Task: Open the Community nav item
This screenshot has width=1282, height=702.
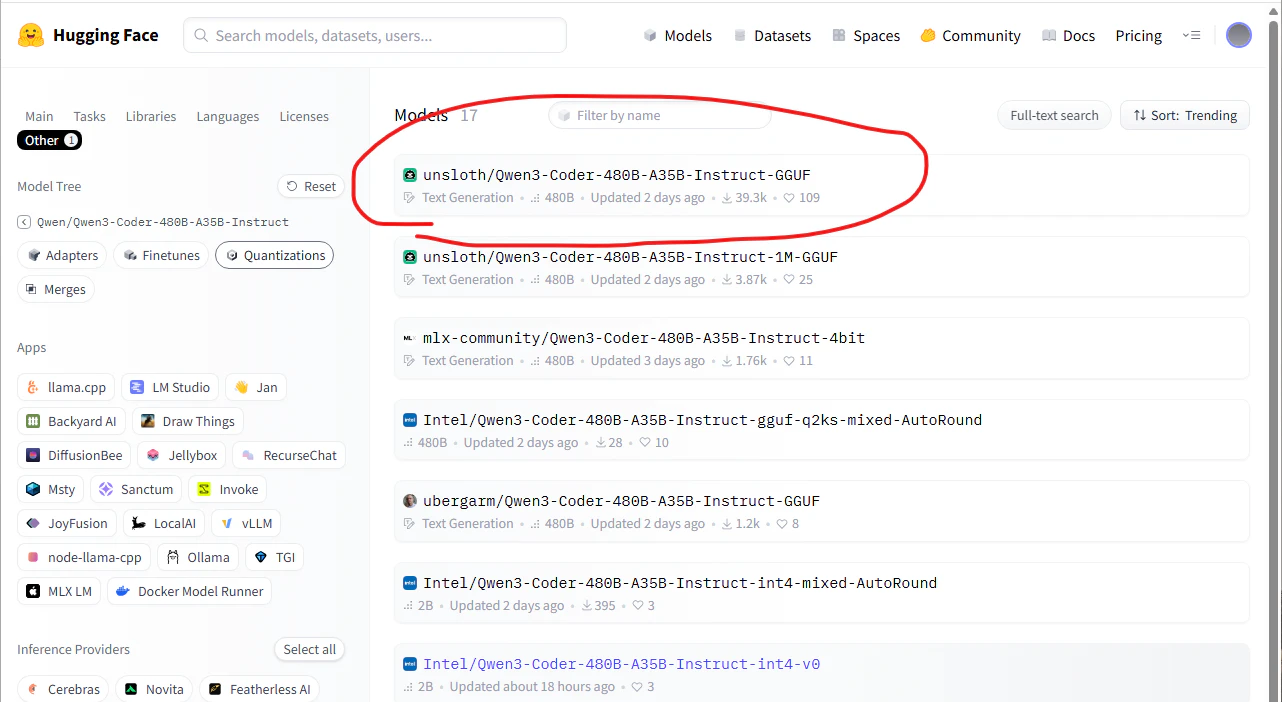Action: pyautogui.click(x=970, y=35)
